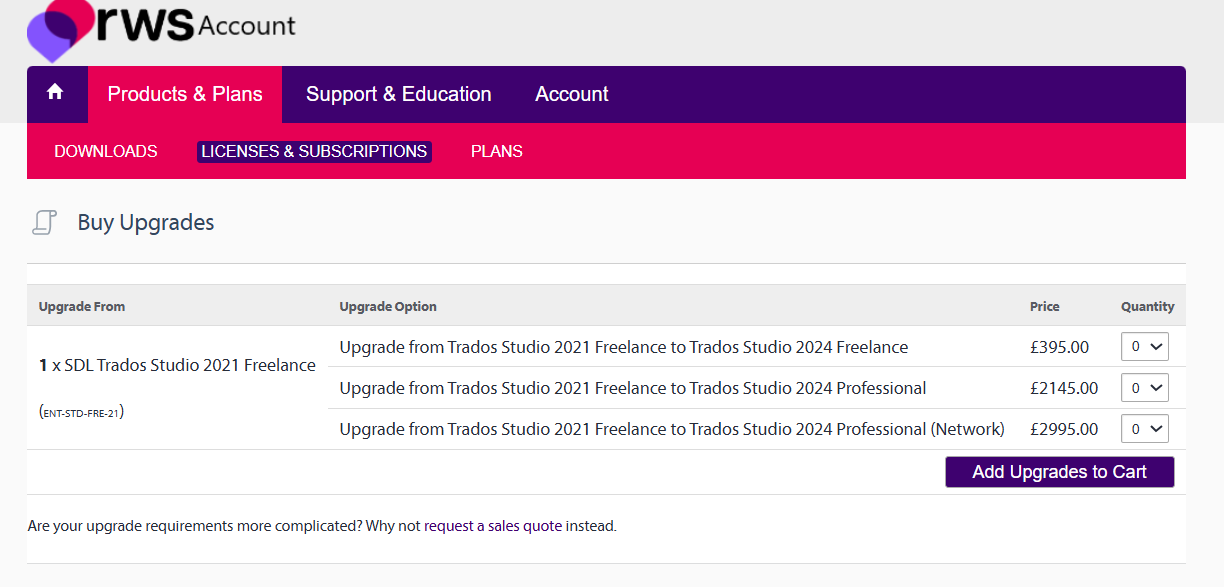Open the Account tab in navigation bar

click(571, 94)
